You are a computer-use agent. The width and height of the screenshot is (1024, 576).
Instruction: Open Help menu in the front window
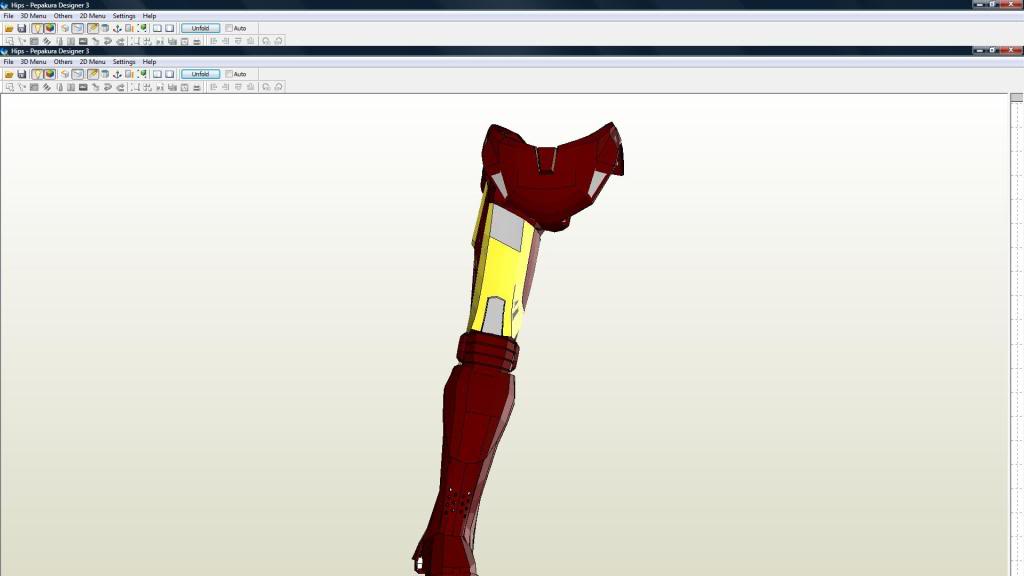pyautogui.click(x=150, y=62)
